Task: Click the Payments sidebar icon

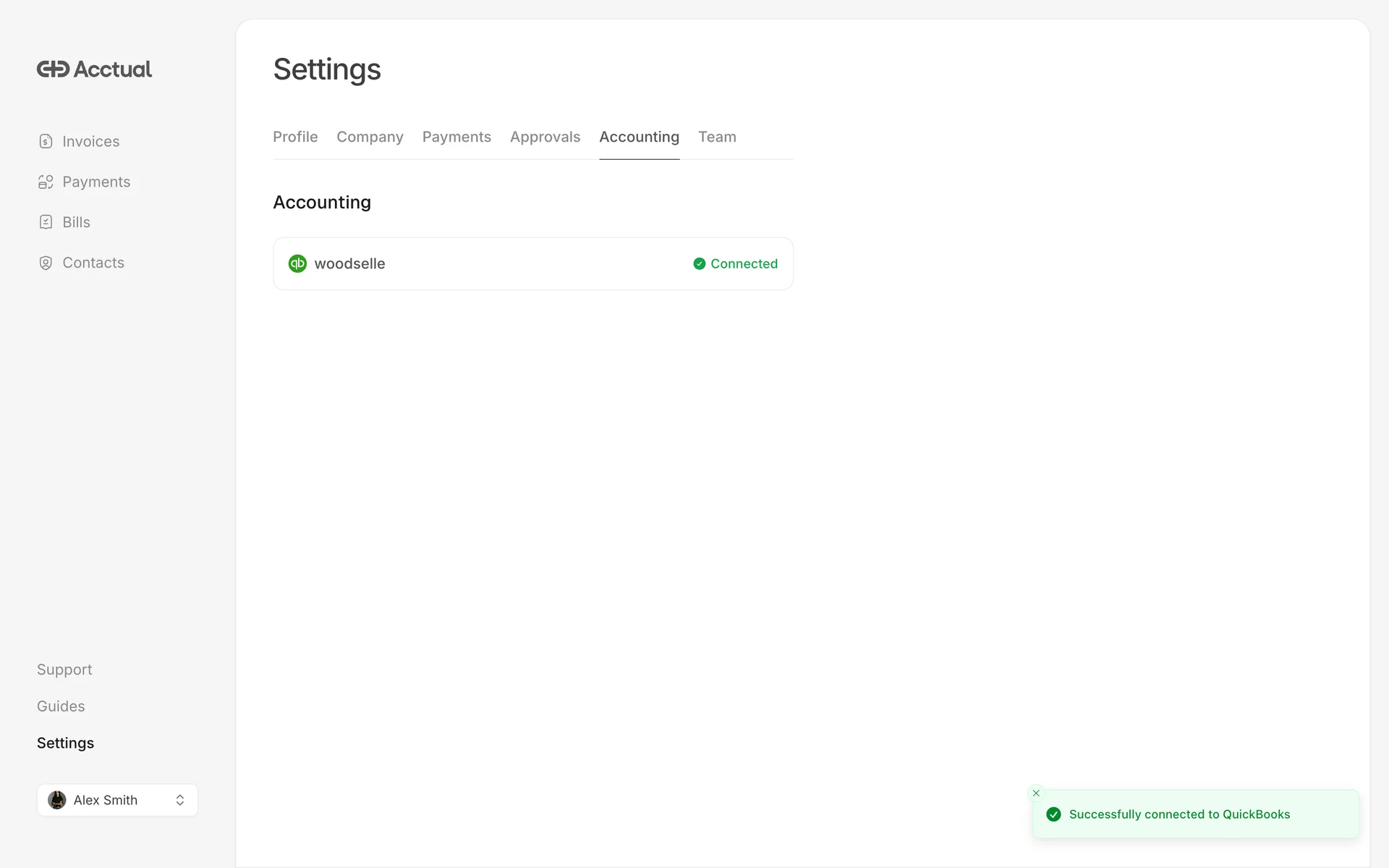Action: click(46, 182)
